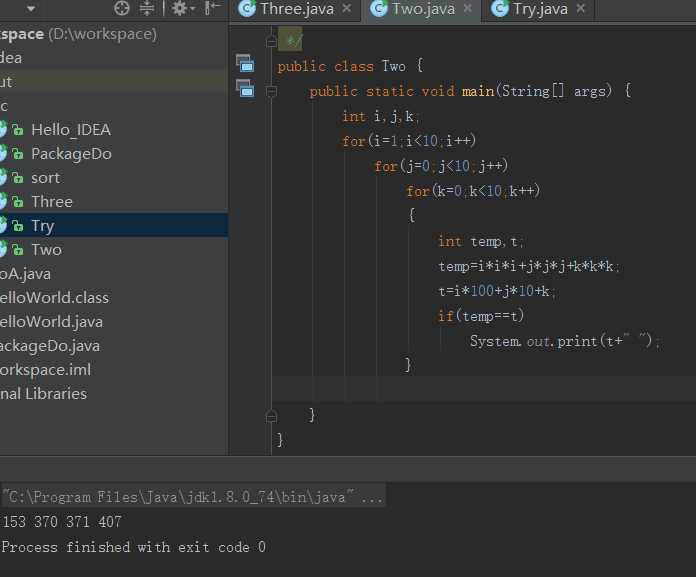Click the Two.java class file icon
The width and height of the screenshot is (696, 577).
(x=379, y=8)
